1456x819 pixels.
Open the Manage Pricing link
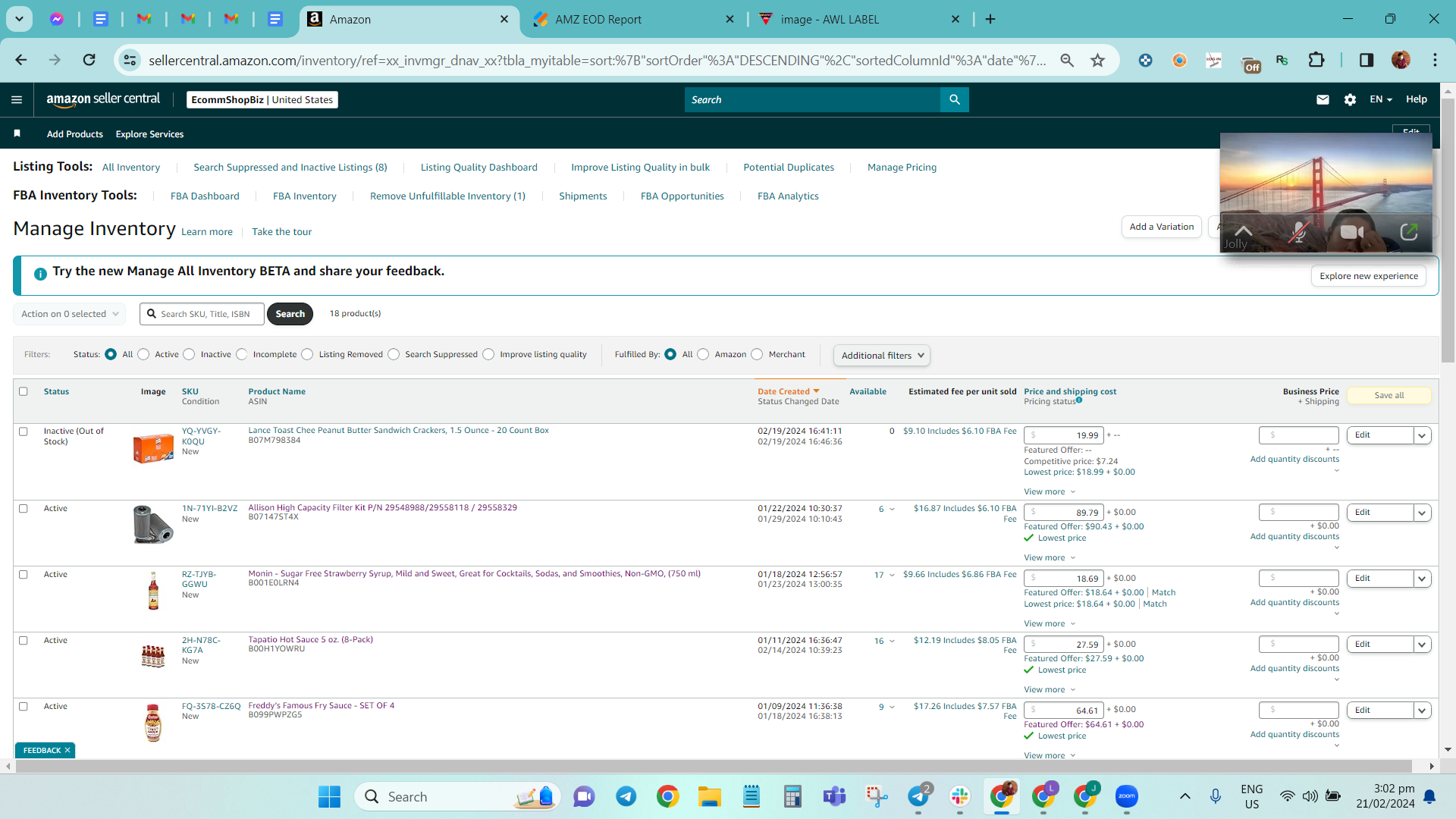click(x=902, y=167)
